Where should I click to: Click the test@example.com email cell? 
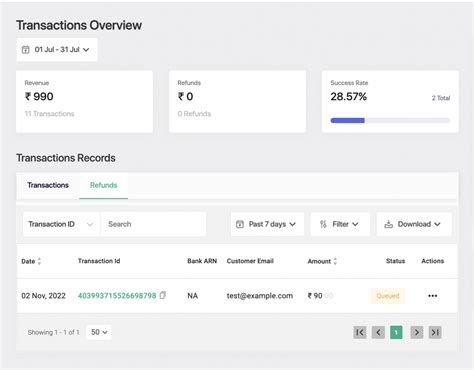tap(260, 296)
